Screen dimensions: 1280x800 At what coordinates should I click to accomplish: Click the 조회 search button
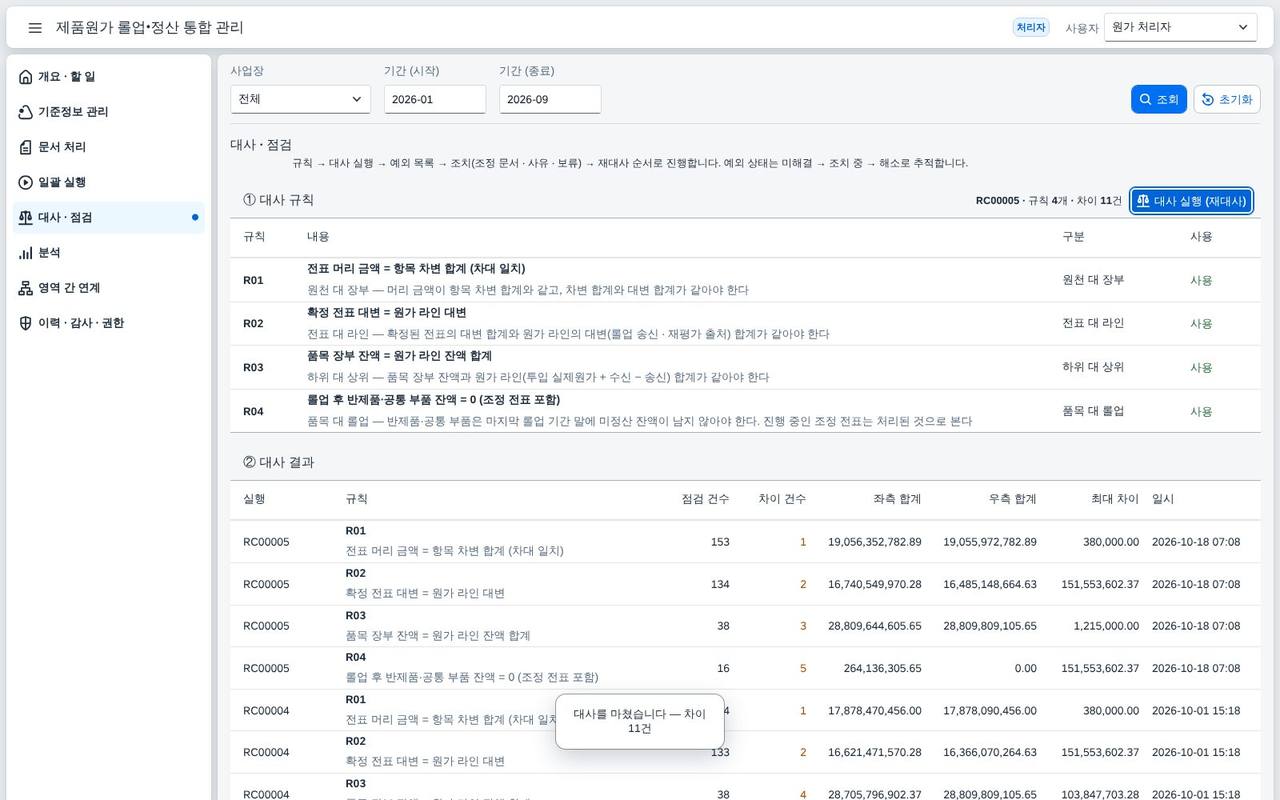[1159, 99]
